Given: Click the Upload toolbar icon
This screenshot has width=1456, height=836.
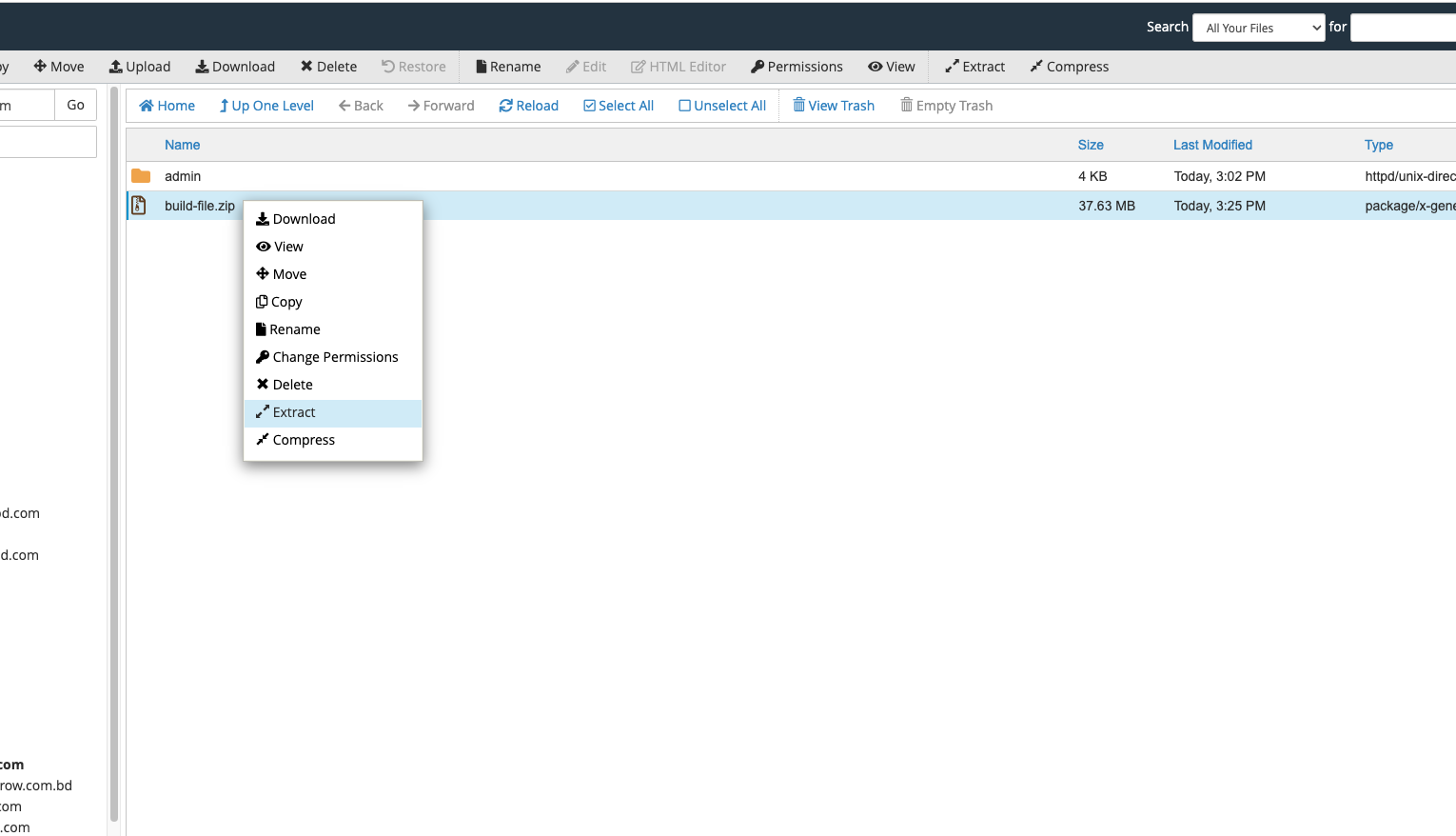Looking at the screenshot, I should pyautogui.click(x=116, y=67).
